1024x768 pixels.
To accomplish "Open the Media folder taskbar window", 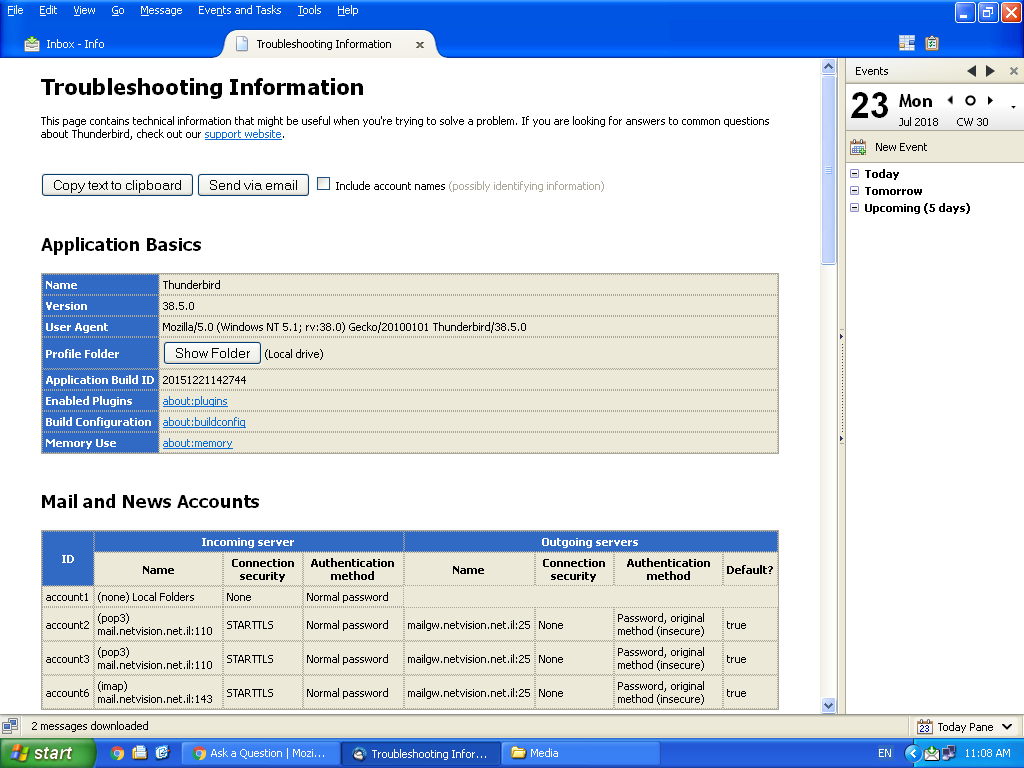I will tap(581, 753).
